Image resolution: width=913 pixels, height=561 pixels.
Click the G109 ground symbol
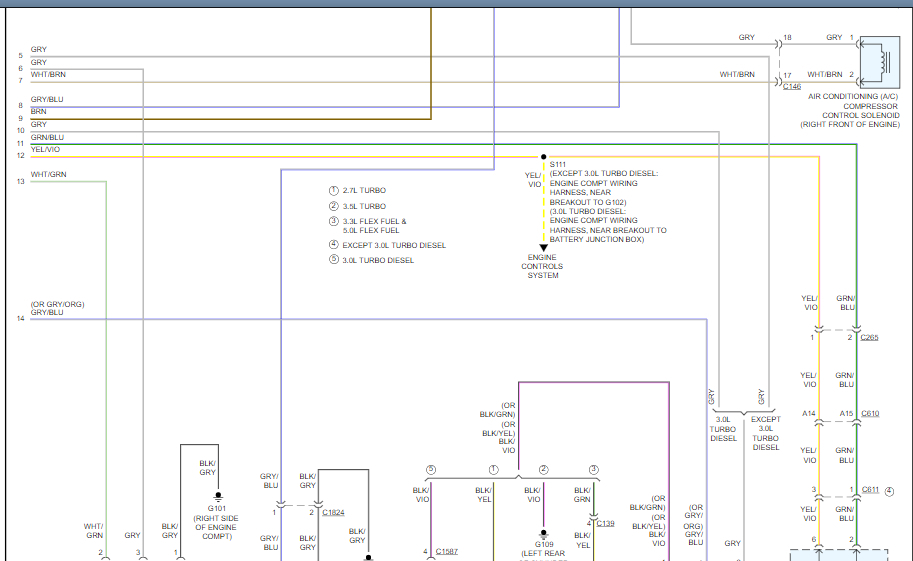[x=543, y=534]
